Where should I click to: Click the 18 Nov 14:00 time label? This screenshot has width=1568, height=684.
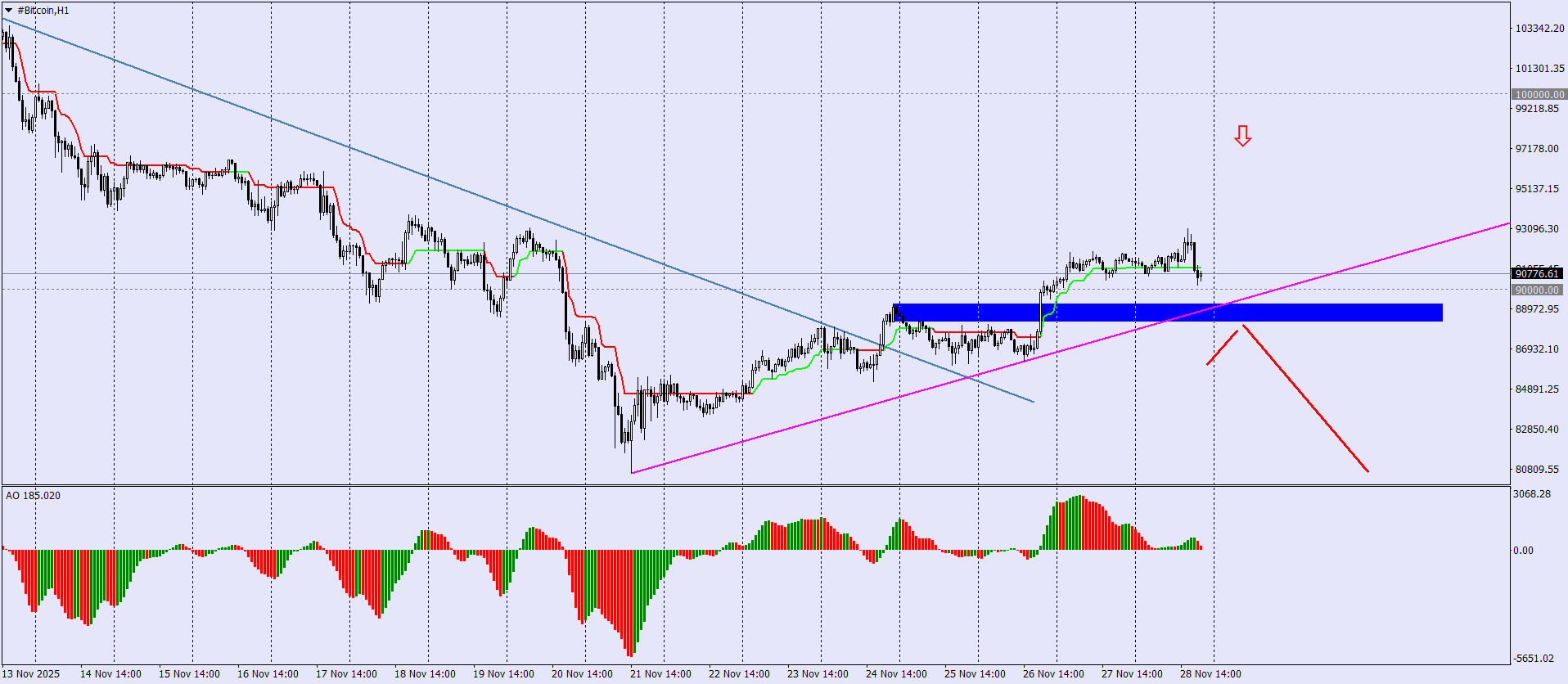pyautogui.click(x=425, y=674)
